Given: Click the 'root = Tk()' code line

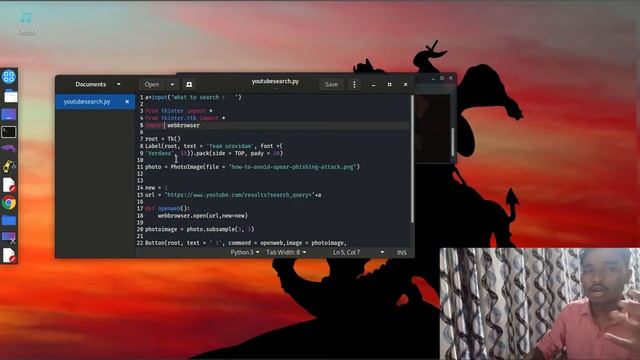Looking at the screenshot, I should (163, 139).
